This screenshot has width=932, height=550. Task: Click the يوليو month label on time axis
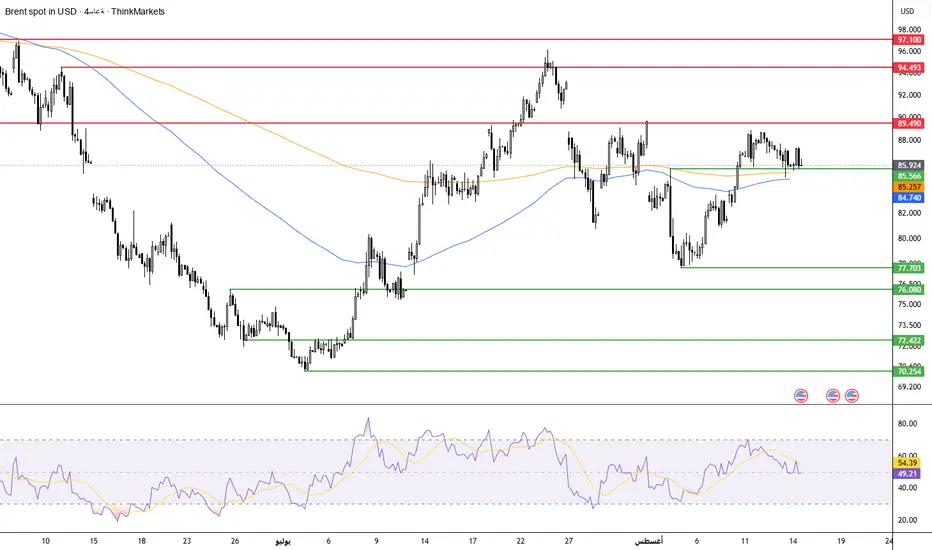[283, 541]
